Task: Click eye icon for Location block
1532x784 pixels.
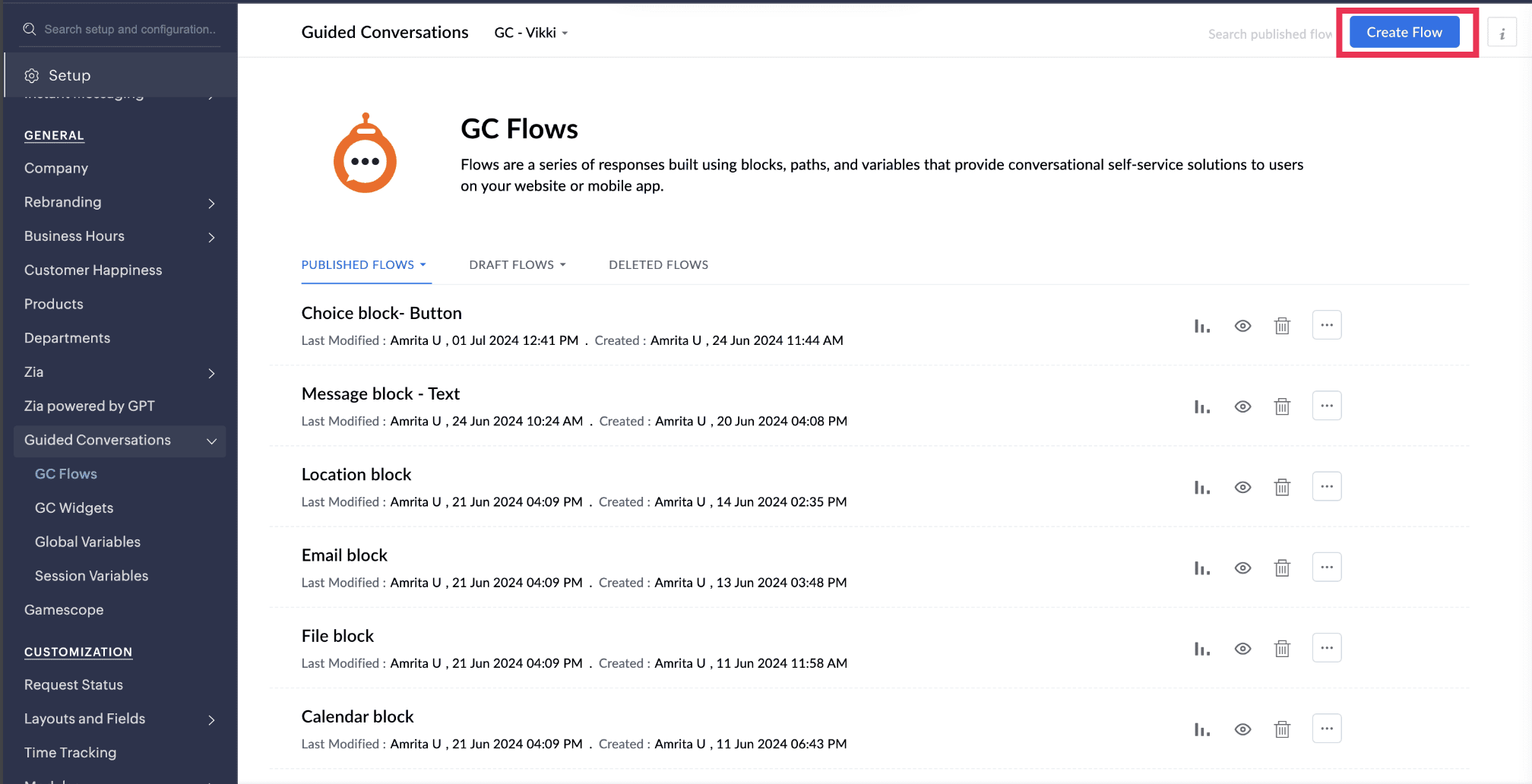Action: point(1242,488)
